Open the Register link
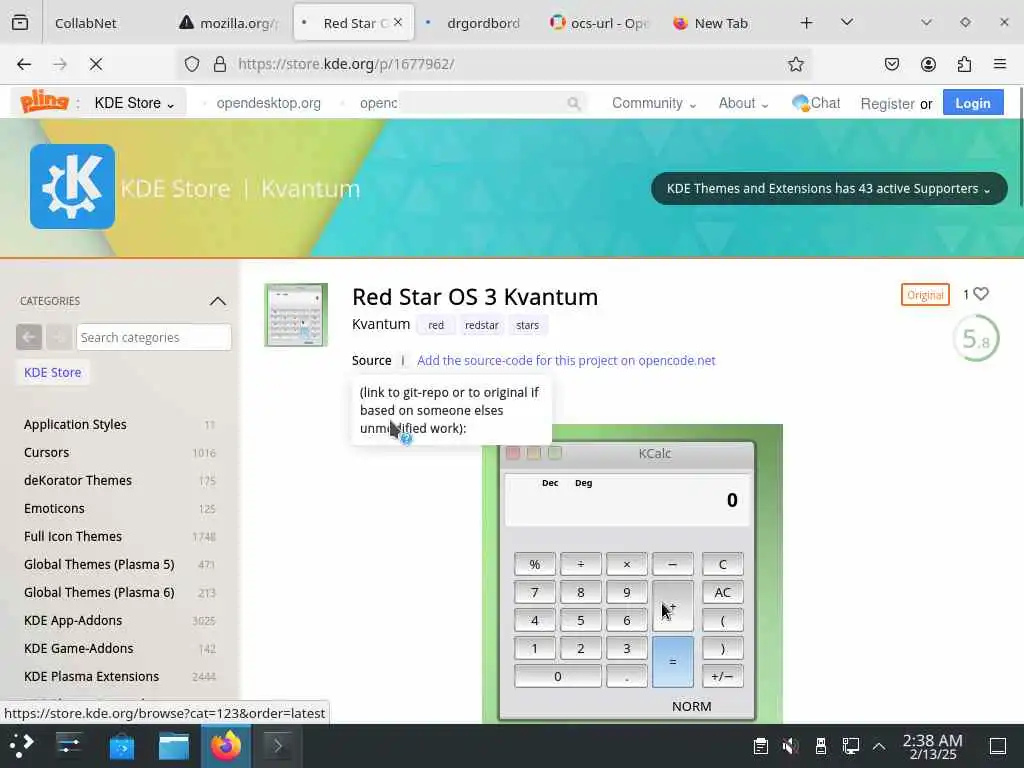The height and width of the screenshot is (768, 1024). click(887, 104)
